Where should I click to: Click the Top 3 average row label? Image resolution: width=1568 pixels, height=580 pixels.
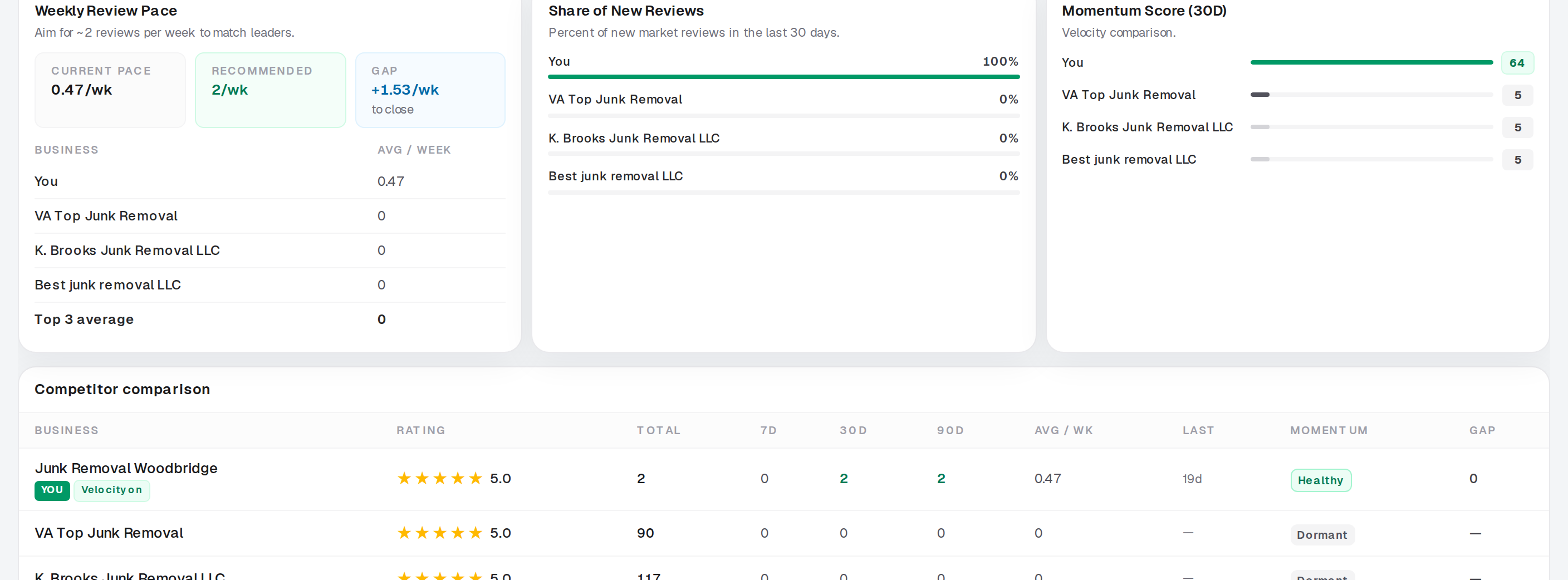click(84, 320)
